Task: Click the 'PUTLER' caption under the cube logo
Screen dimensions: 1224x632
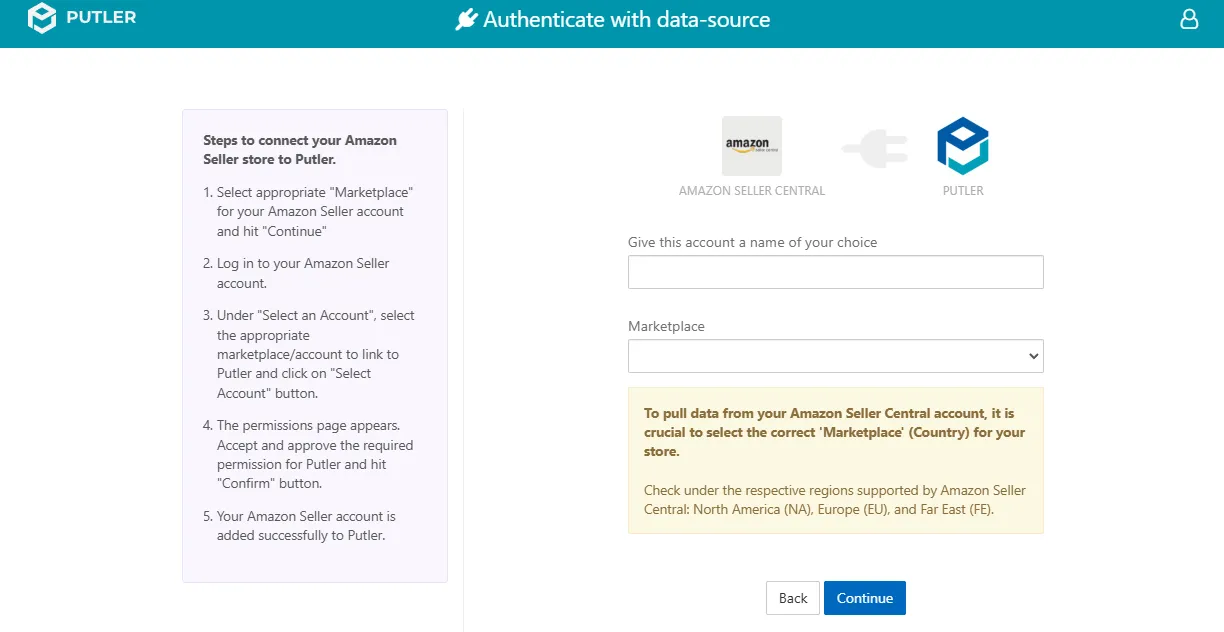Action: 963,191
